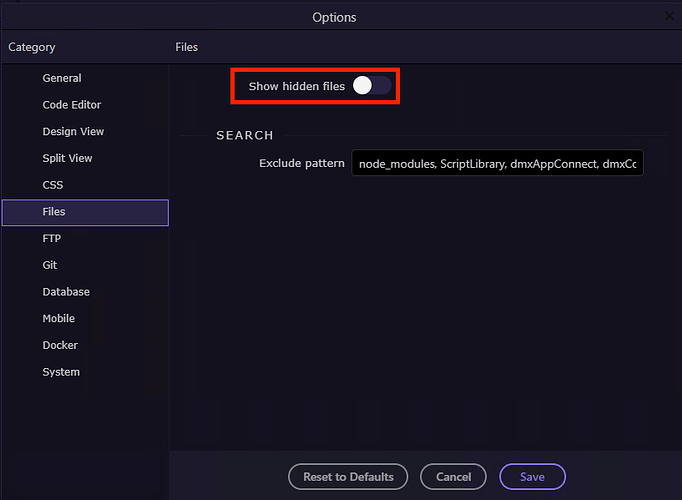682x500 pixels.
Task: Switch to the Git settings
Action: [x=50, y=265]
